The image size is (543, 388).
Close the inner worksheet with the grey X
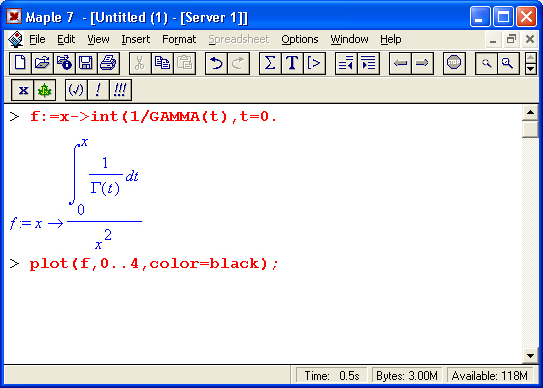pos(529,39)
